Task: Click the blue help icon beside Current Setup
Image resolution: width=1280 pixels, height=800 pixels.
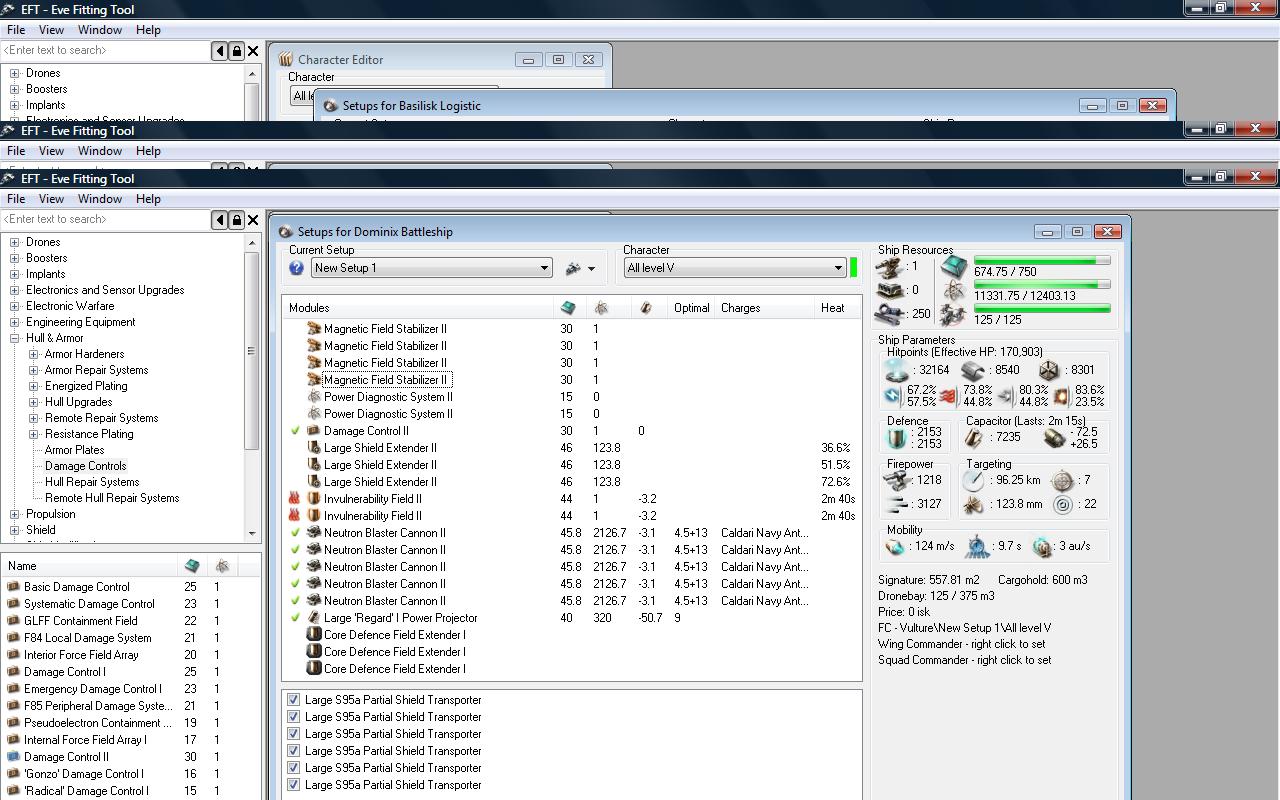Action: click(296, 268)
